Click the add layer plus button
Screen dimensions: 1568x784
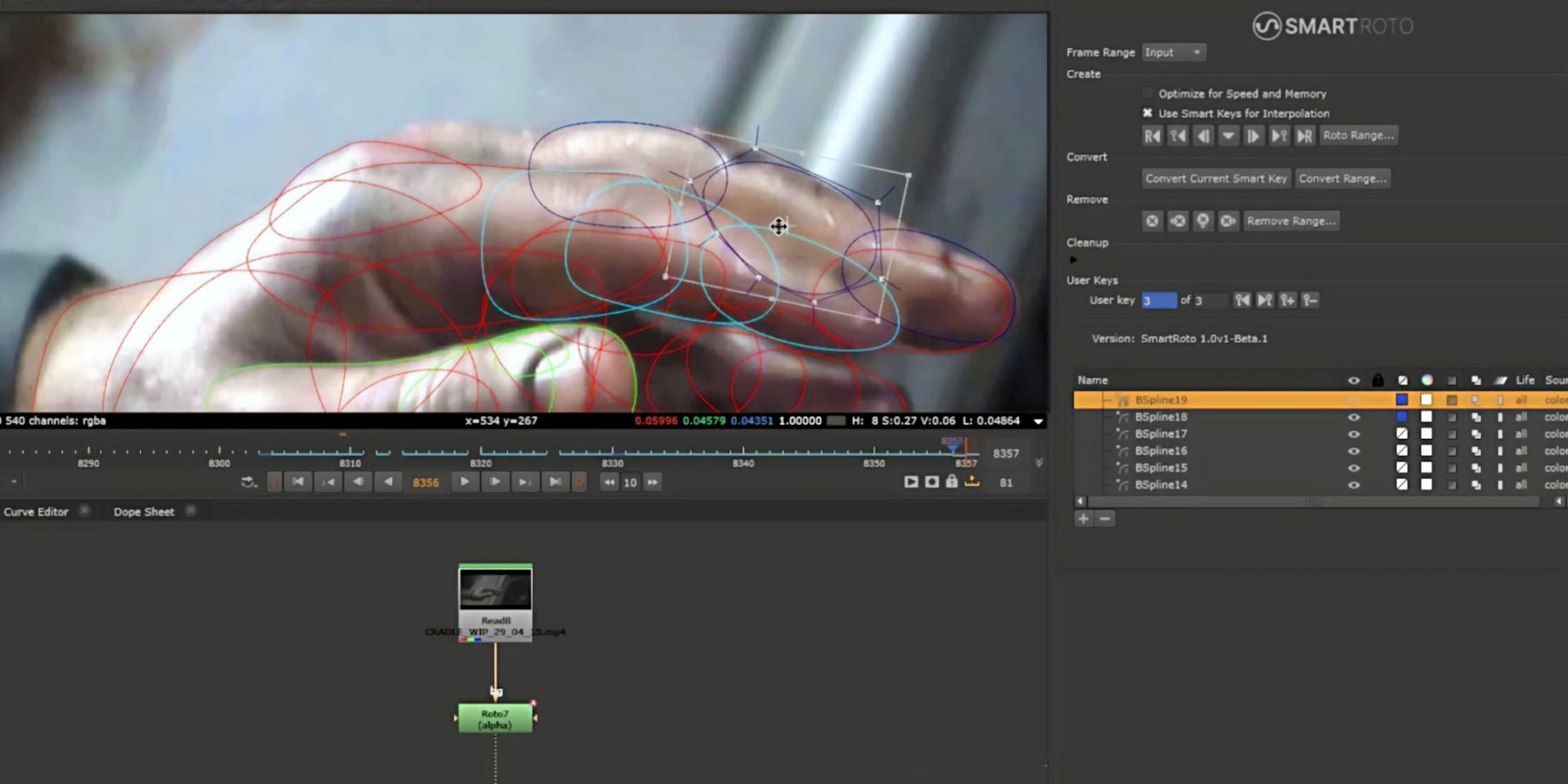click(x=1083, y=518)
